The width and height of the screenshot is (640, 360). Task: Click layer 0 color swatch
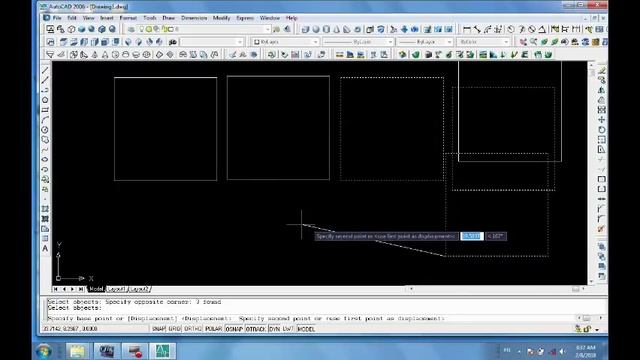[x=171, y=29]
